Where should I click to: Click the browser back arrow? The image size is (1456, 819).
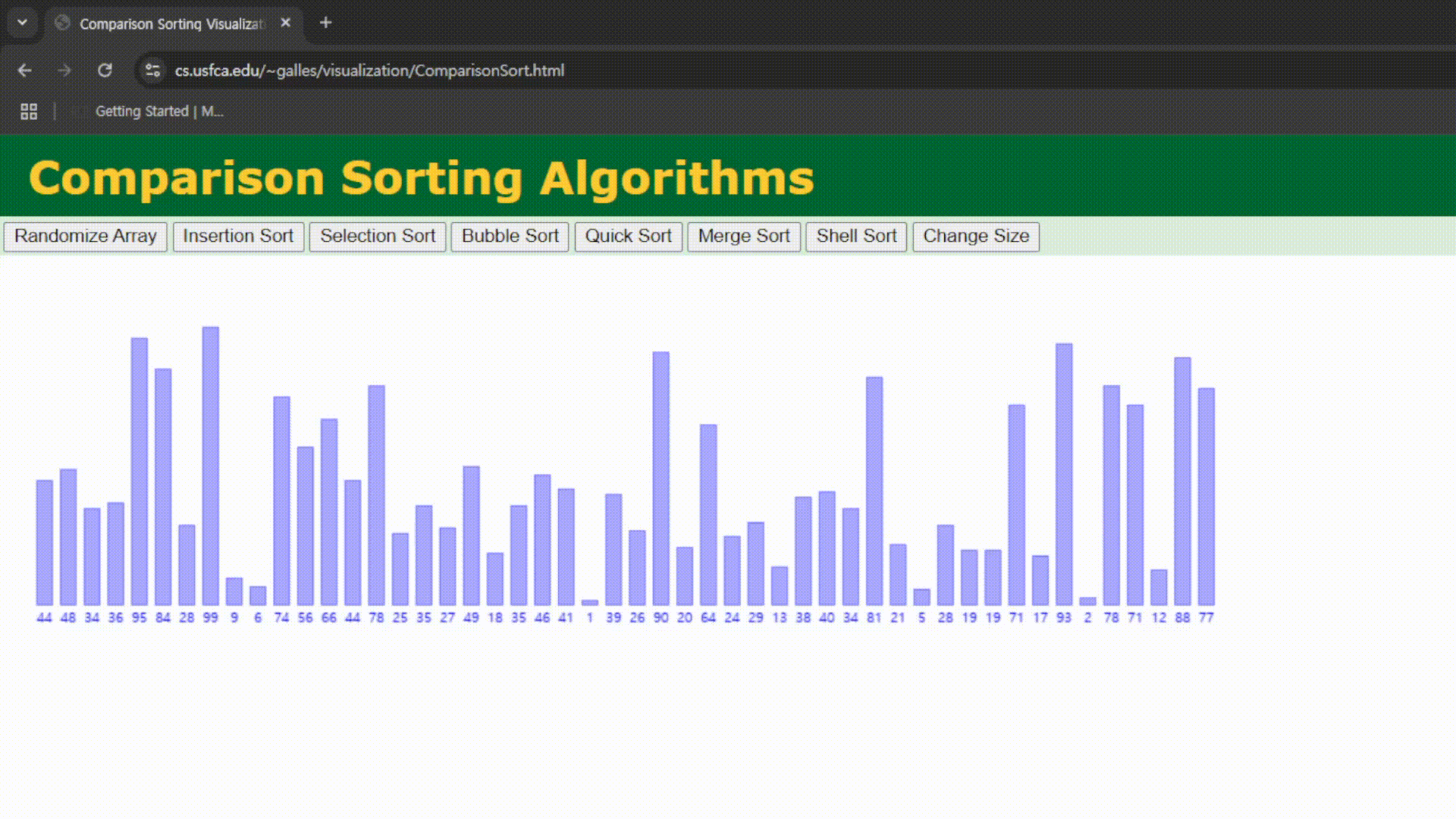click(x=24, y=71)
